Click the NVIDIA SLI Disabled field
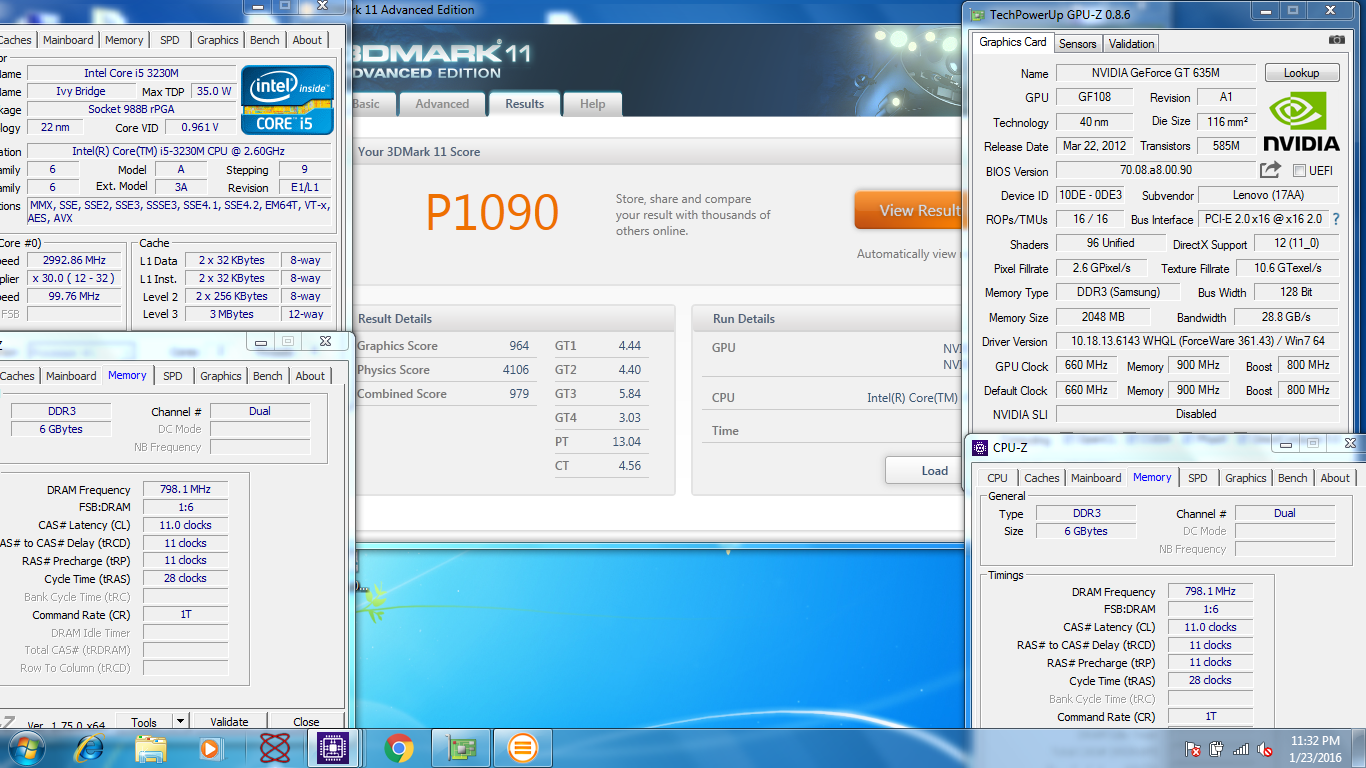 pyautogui.click(x=1197, y=414)
